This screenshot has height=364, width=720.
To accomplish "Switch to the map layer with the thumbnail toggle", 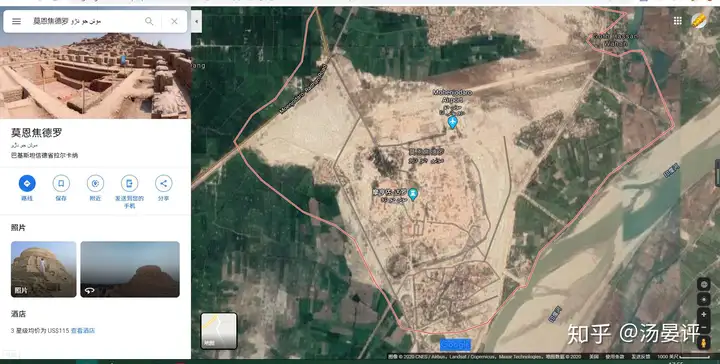I will [x=219, y=331].
